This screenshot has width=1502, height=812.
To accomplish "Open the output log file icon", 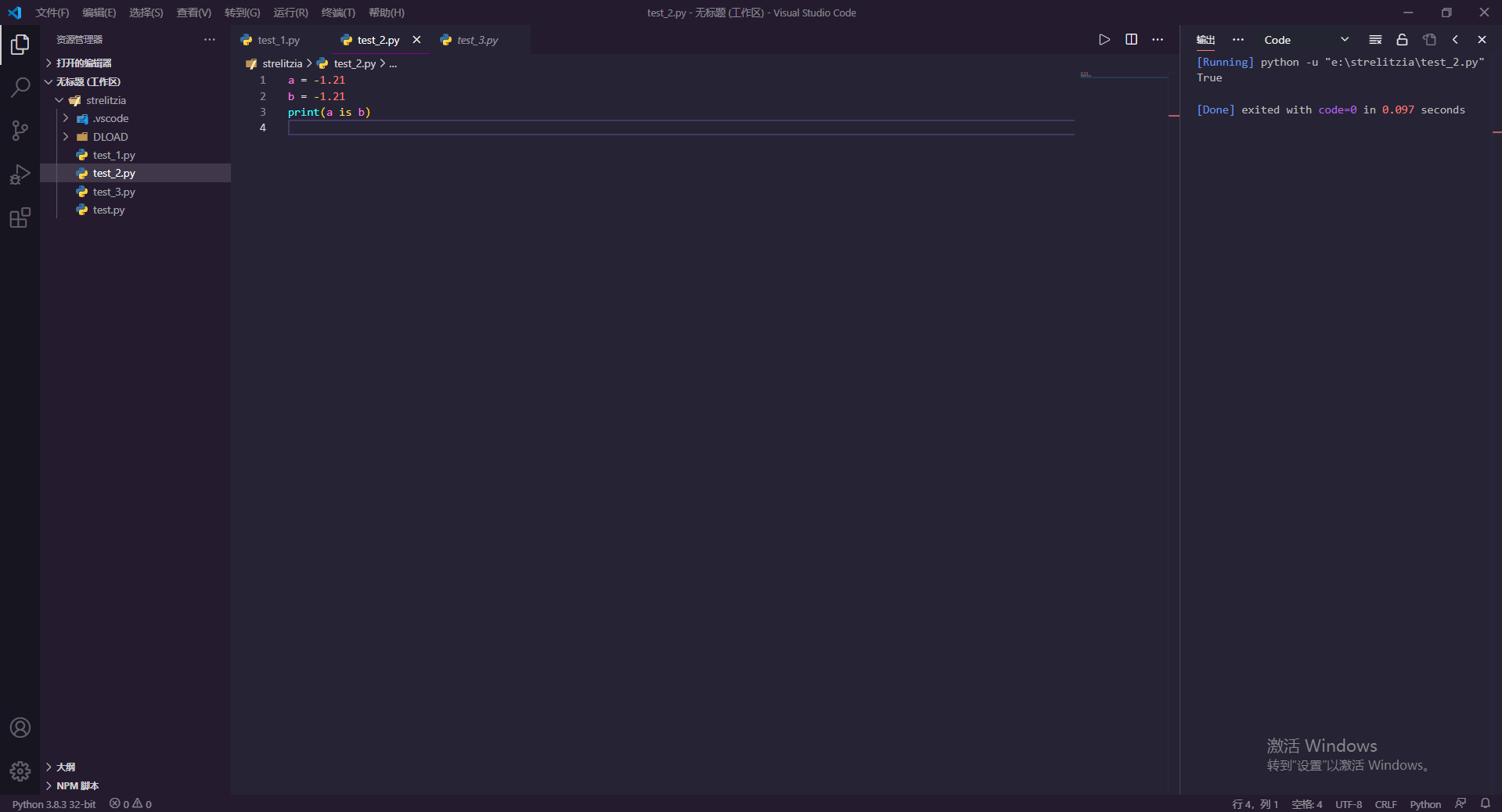I will coord(1429,40).
